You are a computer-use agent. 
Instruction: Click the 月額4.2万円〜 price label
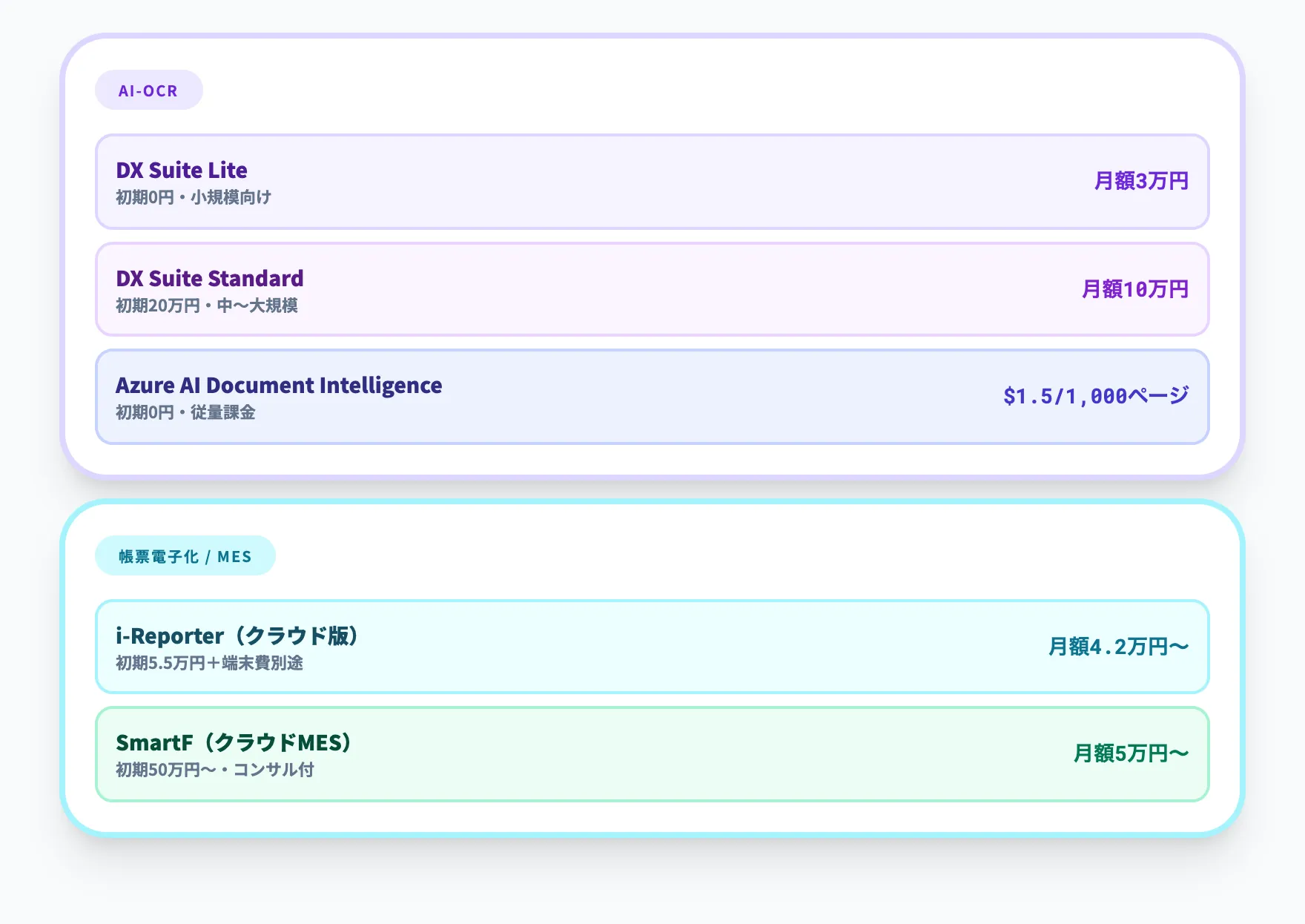[1117, 647]
